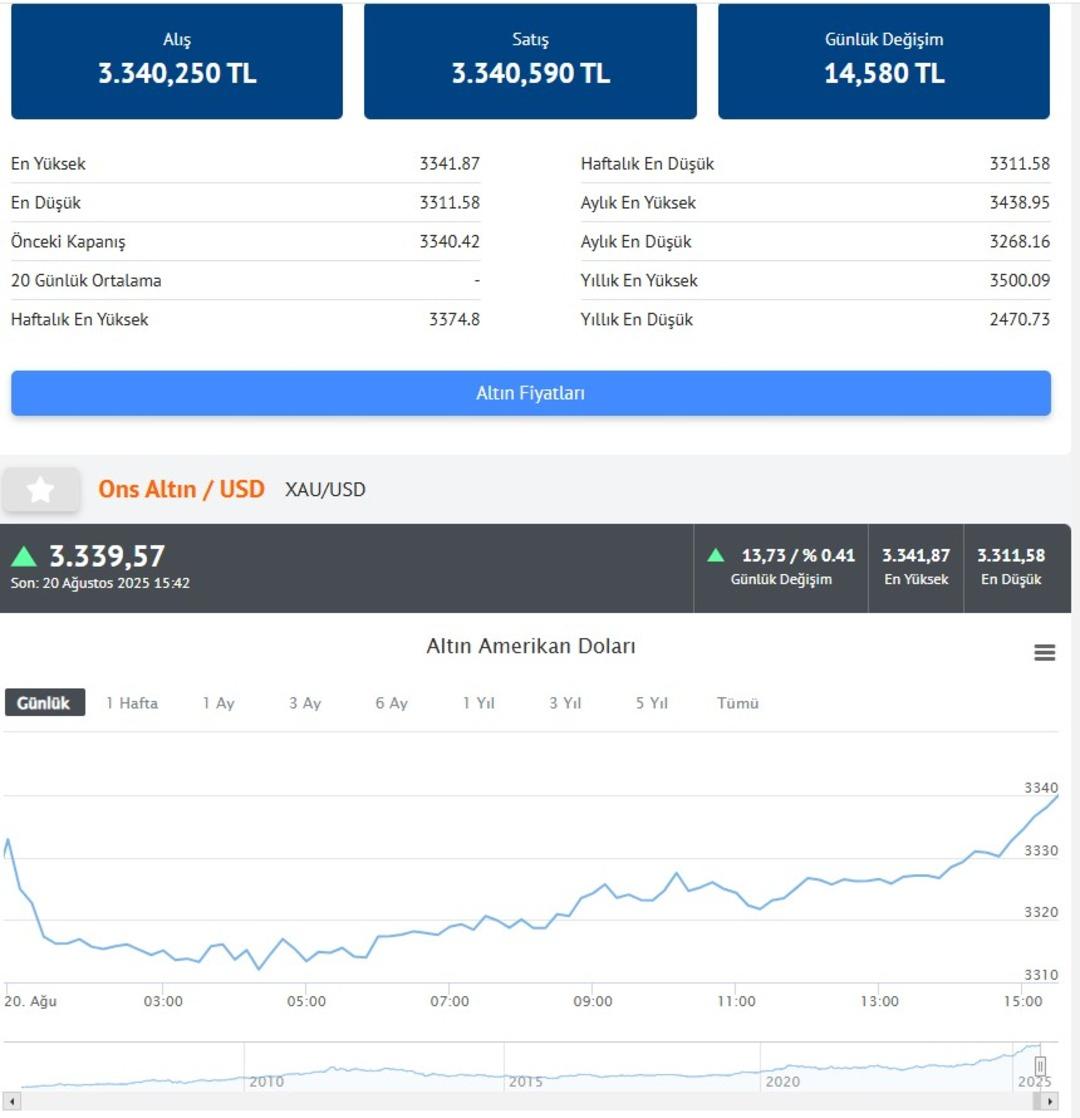Click the 3340 price axis label
Image resolution: width=1080 pixels, height=1118 pixels.
pos(1041,788)
